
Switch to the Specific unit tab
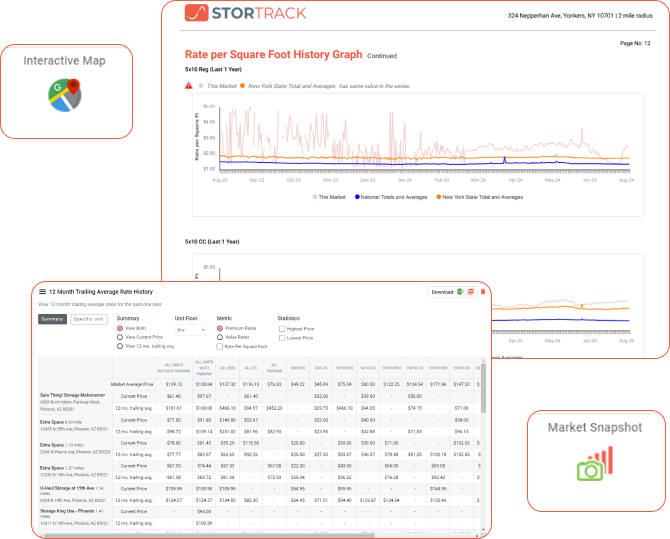coord(89,319)
